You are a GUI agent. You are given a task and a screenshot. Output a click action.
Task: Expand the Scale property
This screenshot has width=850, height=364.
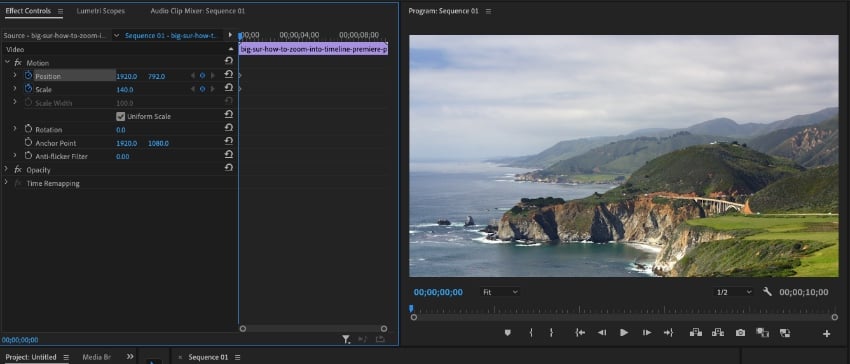tap(15, 89)
